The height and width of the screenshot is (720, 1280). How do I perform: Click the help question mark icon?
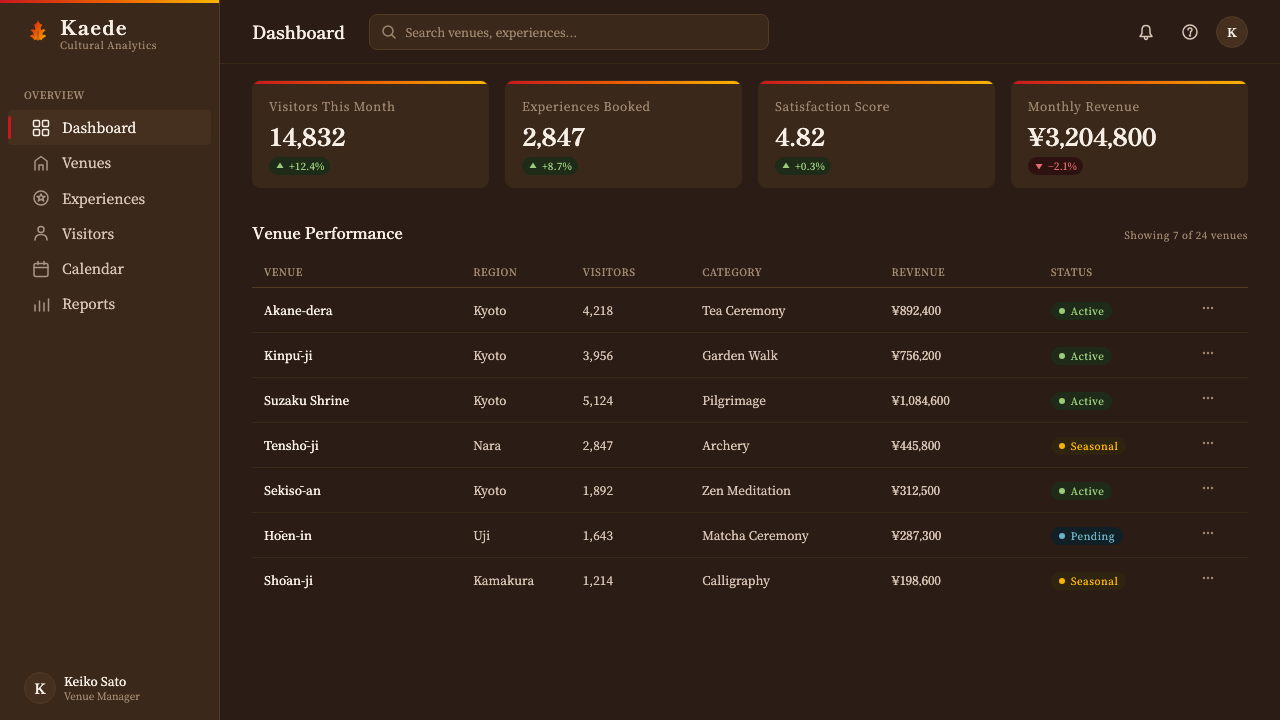[1190, 32]
